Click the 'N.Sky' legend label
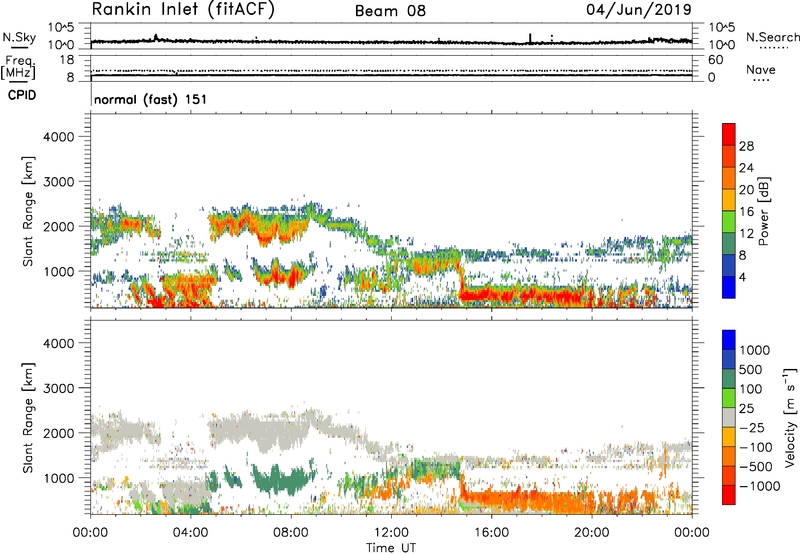Screen dimensions: 800x554 [19, 37]
